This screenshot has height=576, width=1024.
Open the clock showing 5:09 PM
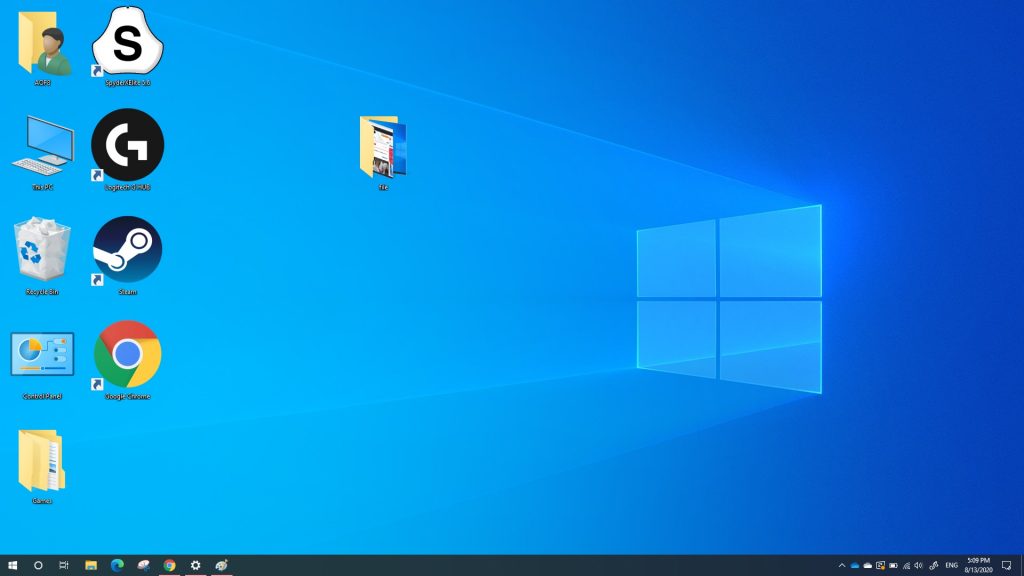pos(978,566)
